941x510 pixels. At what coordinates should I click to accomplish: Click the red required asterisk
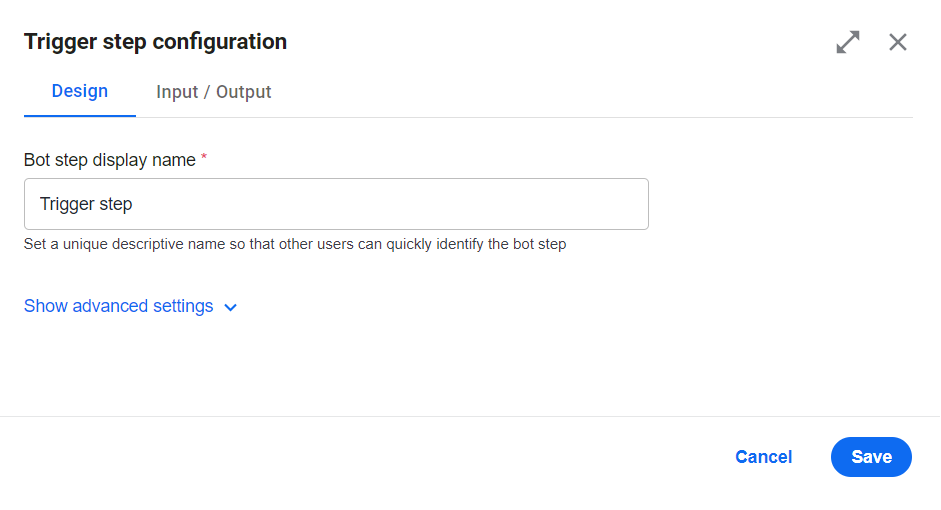click(x=204, y=157)
